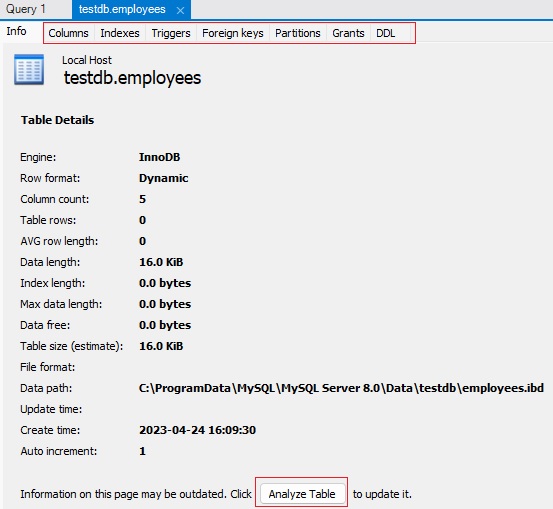Image resolution: width=553 pixels, height=509 pixels.
Task: Select the create time 2023-04-24 16:09:30
Action: 198,430
